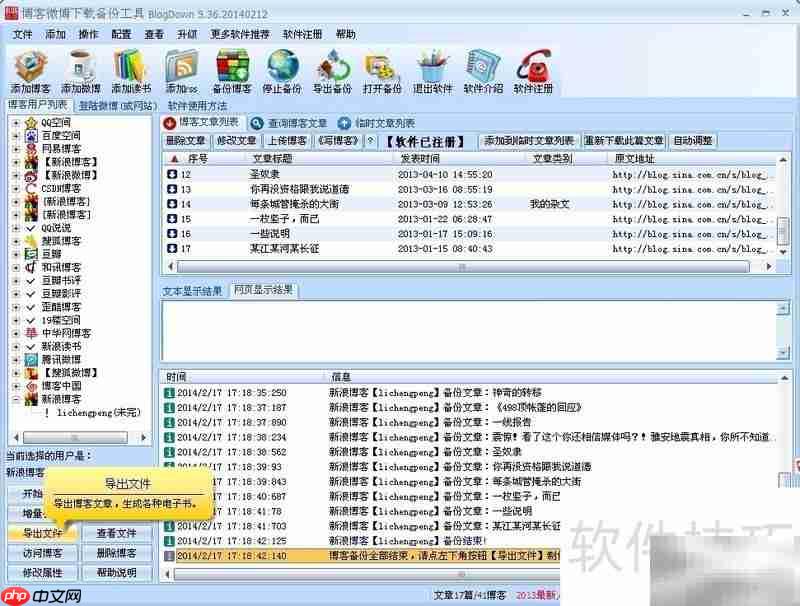The width and height of the screenshot is (800, 606).
Task: Expand the 豆瓣书评 tree node
Action: point(16,281)
